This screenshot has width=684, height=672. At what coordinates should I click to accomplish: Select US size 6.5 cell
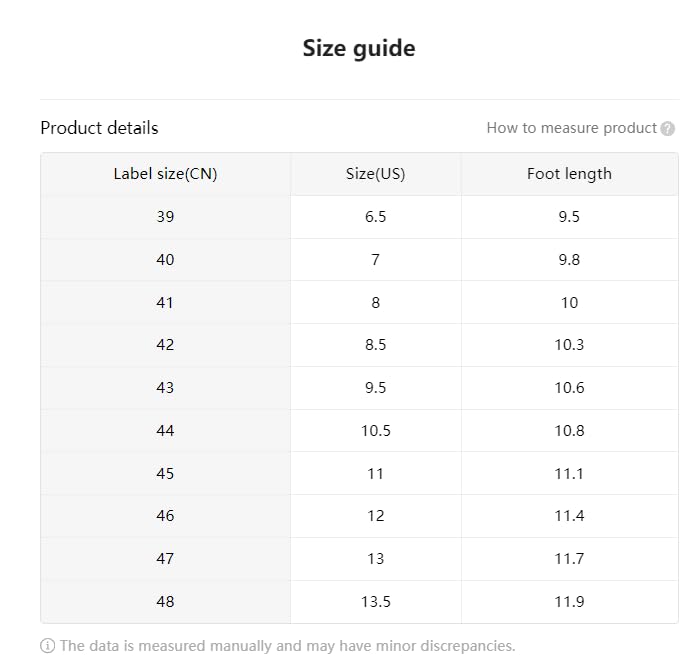pos(375,217)
